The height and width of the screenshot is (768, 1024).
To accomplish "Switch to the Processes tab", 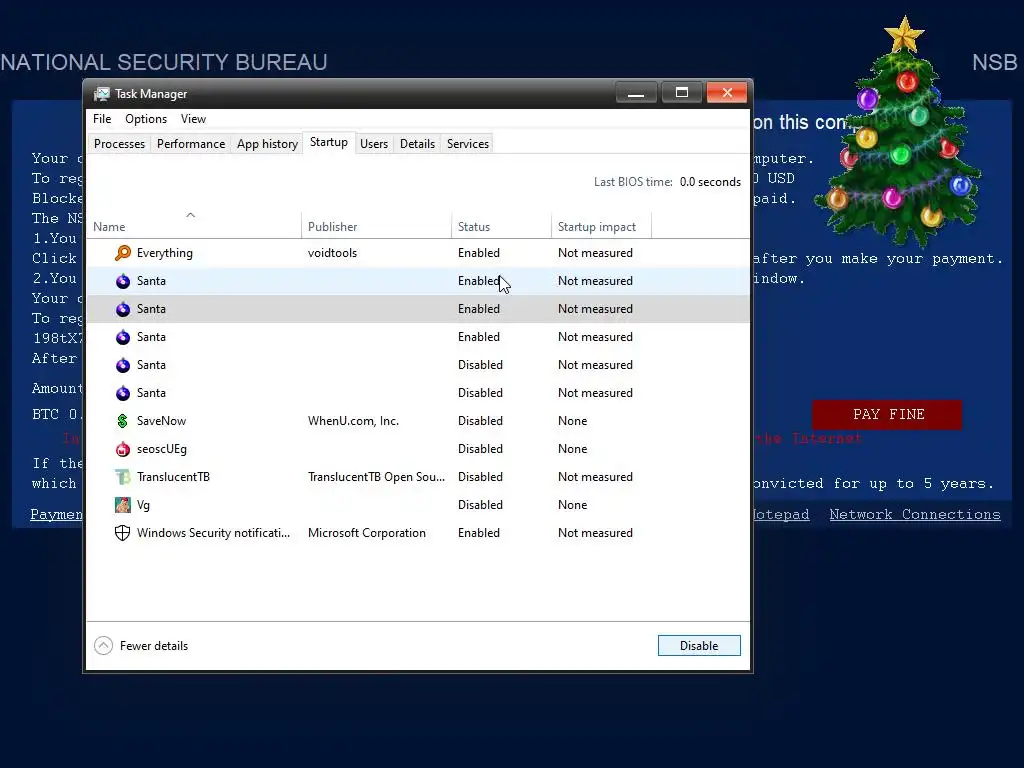I will (x=120, y=144).
